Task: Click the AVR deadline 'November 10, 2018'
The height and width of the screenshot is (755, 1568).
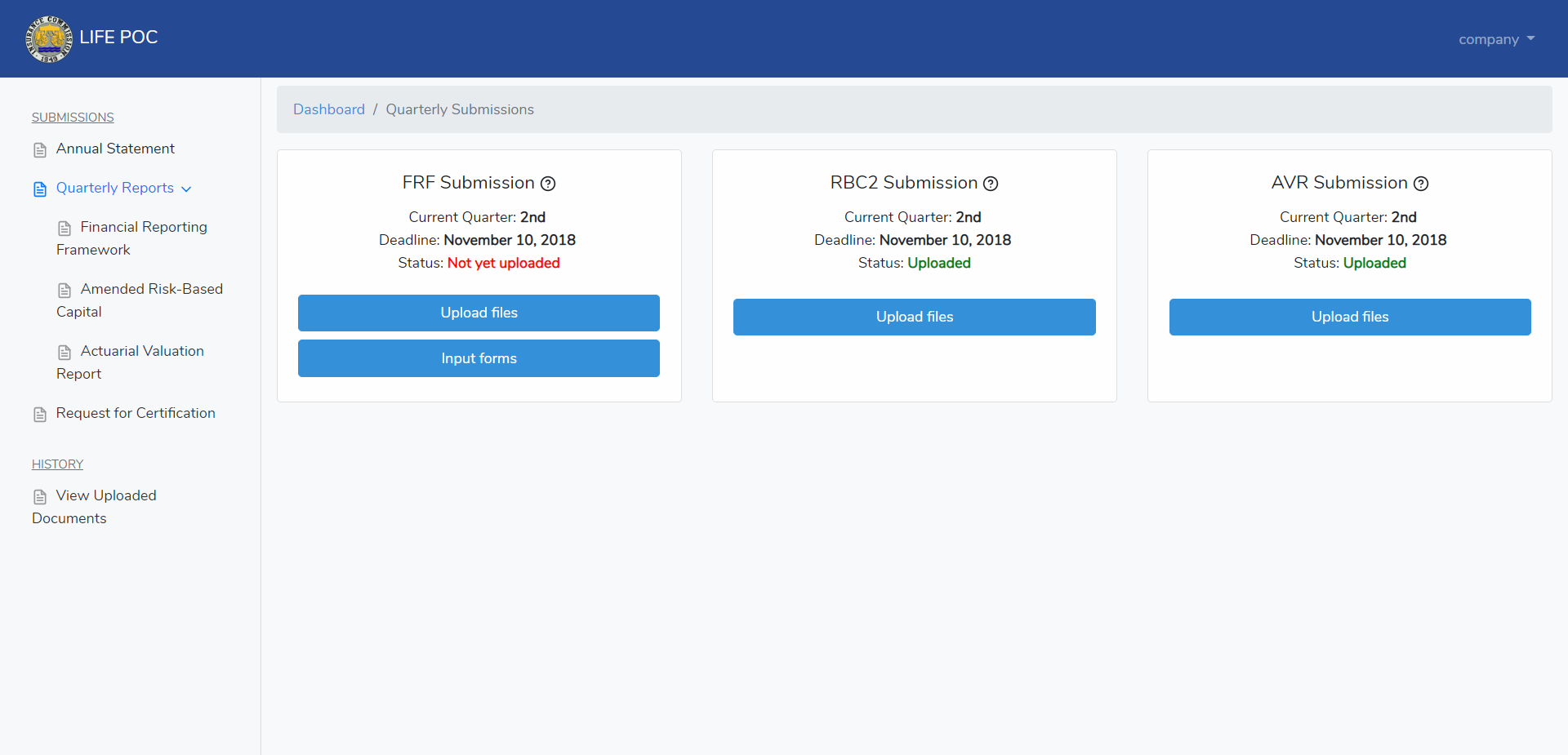Action: point(1381,240)
